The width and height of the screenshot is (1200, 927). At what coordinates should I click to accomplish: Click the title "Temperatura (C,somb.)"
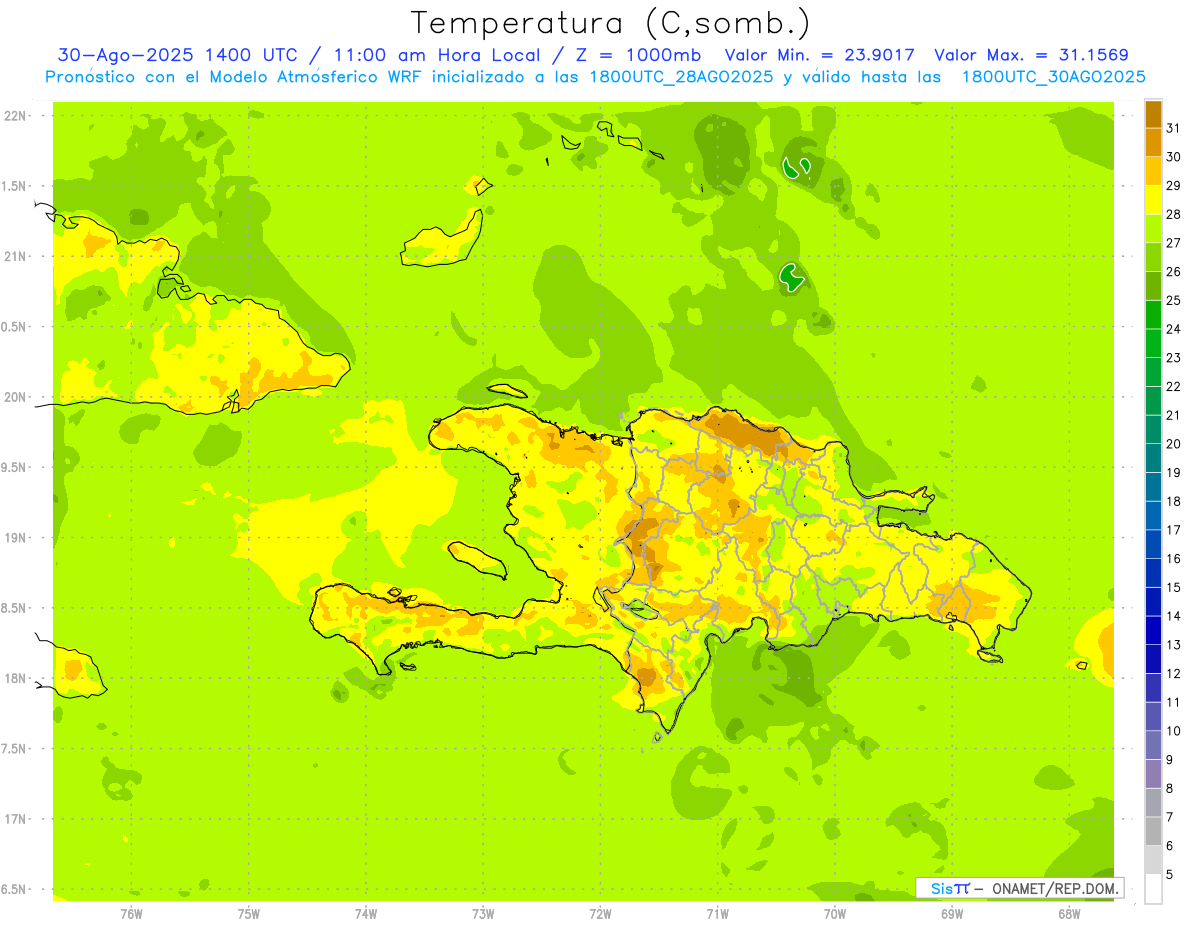coord(611,23)
